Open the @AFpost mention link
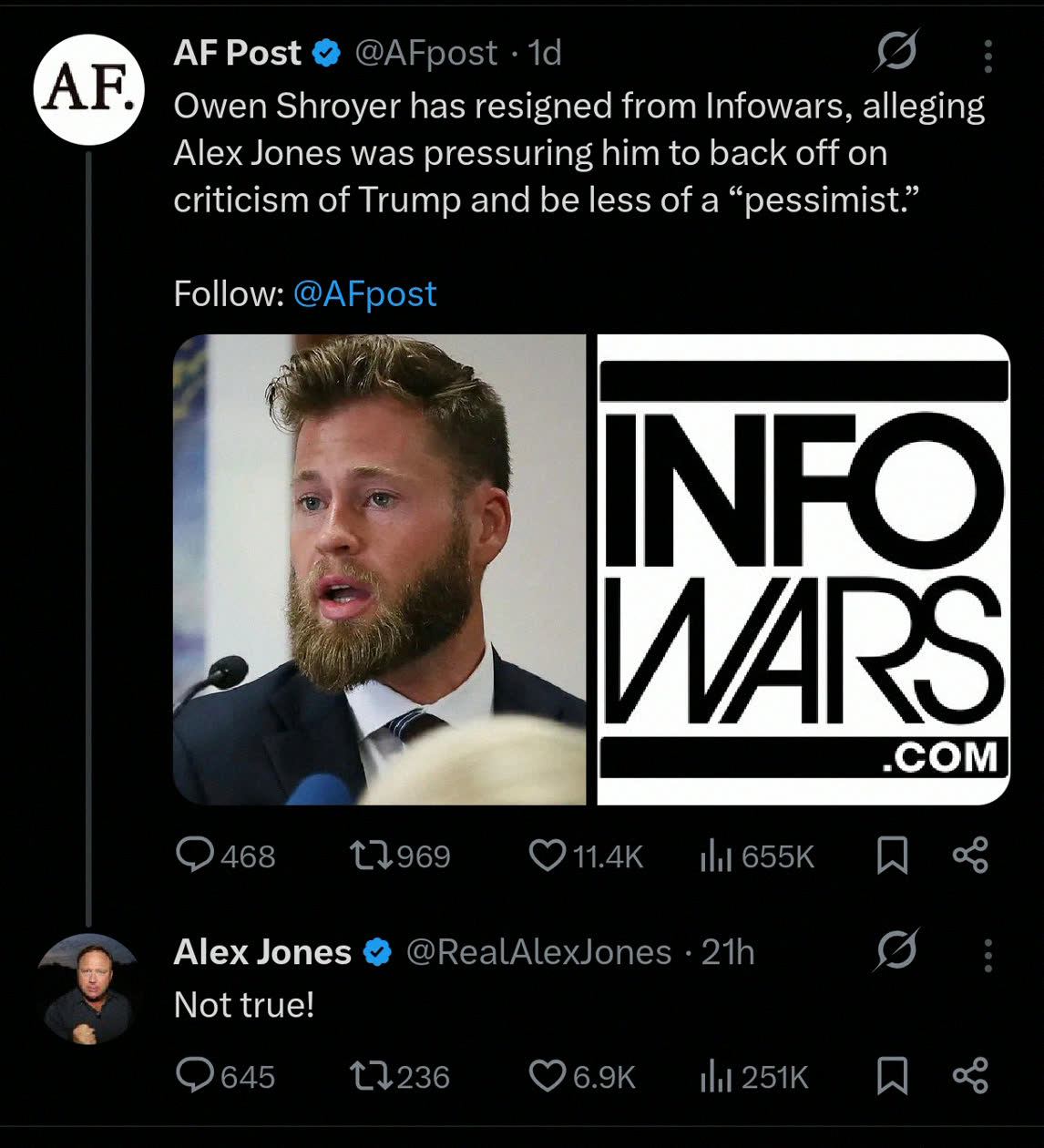1044x1148 pixels. (x=364, y=293)
